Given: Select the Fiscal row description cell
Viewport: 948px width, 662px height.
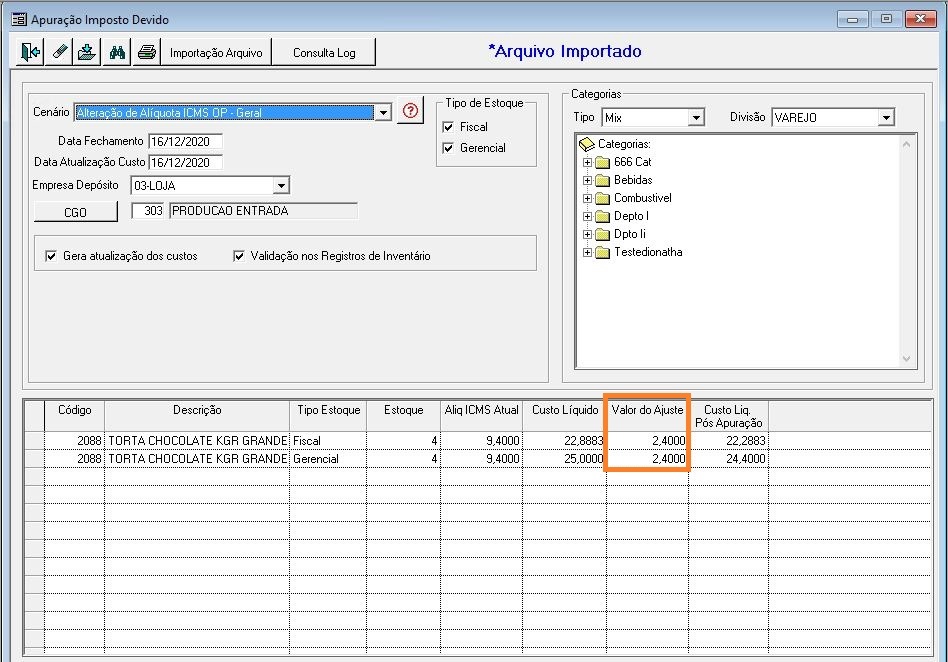Looking at the screenshot, I should coord(197,441).
